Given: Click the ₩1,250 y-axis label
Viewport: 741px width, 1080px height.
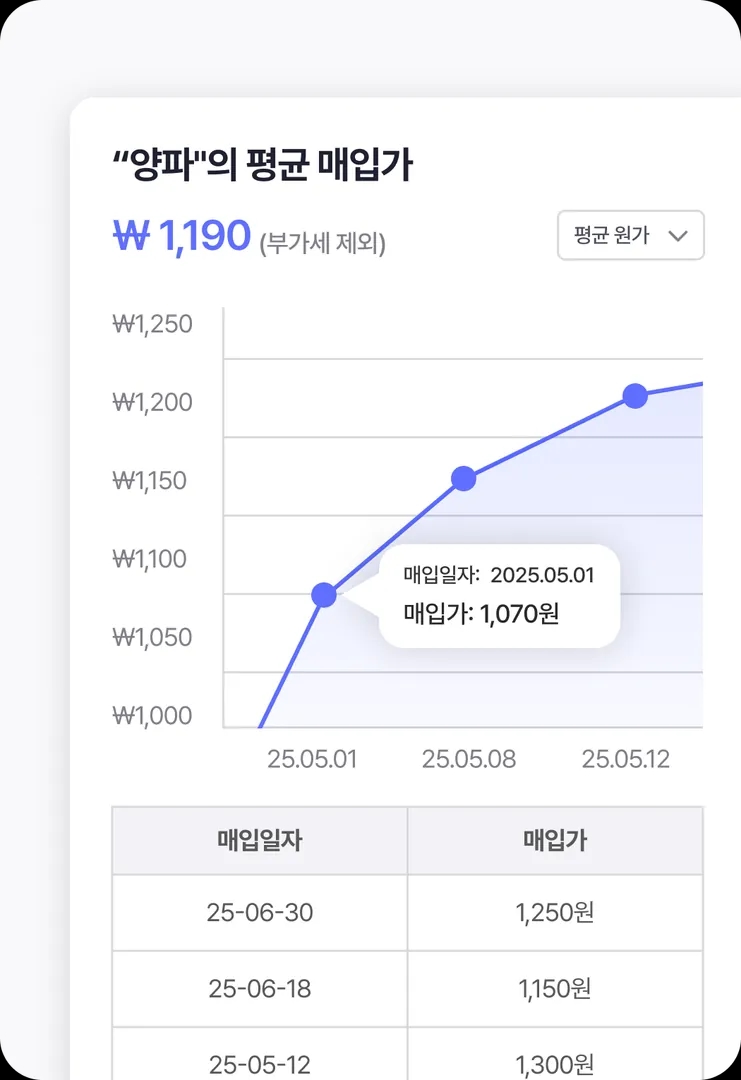Looking at the screenshot, I should click(152, 324).
